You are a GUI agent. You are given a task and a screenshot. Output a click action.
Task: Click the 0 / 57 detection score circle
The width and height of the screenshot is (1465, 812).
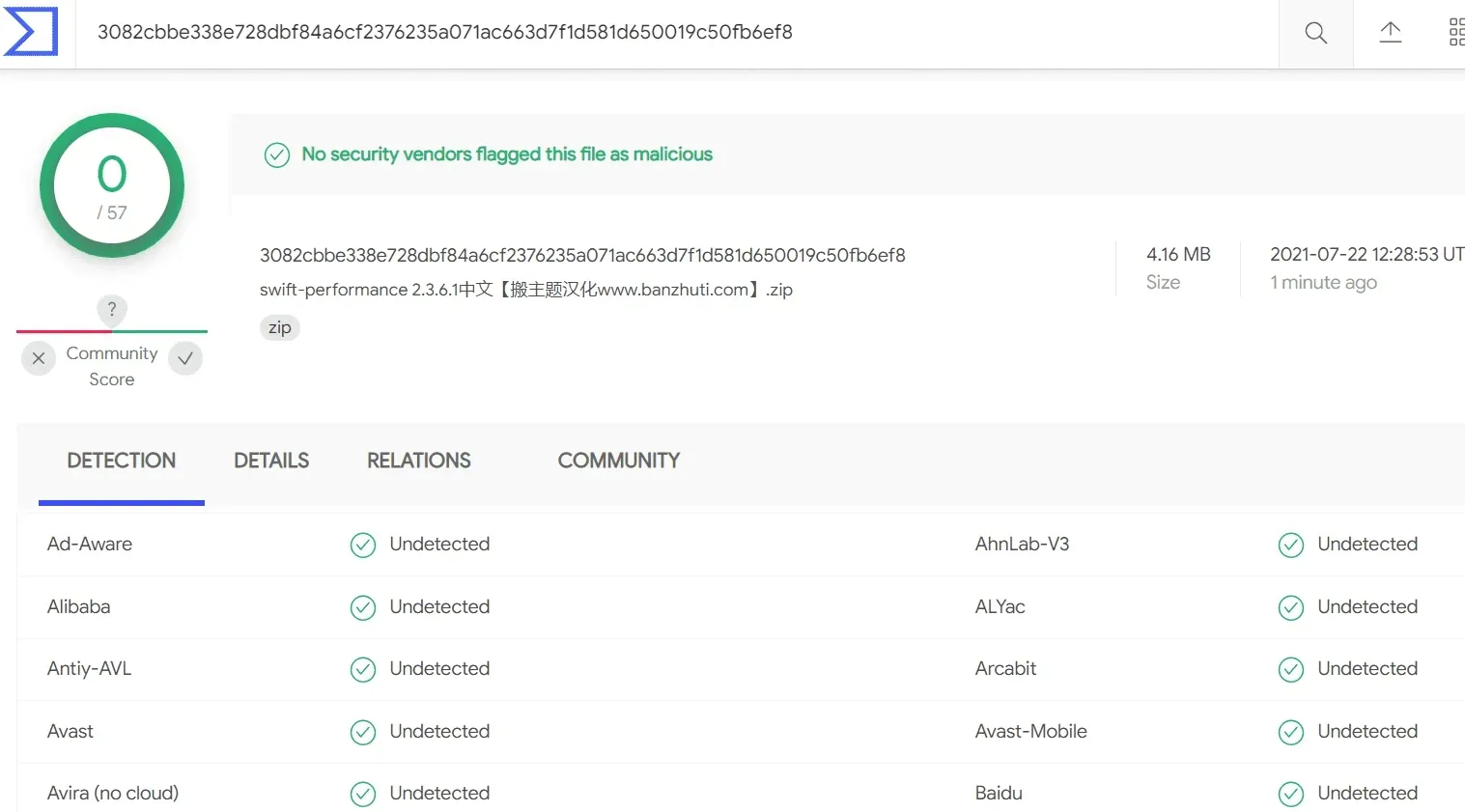tap(112, 185)
